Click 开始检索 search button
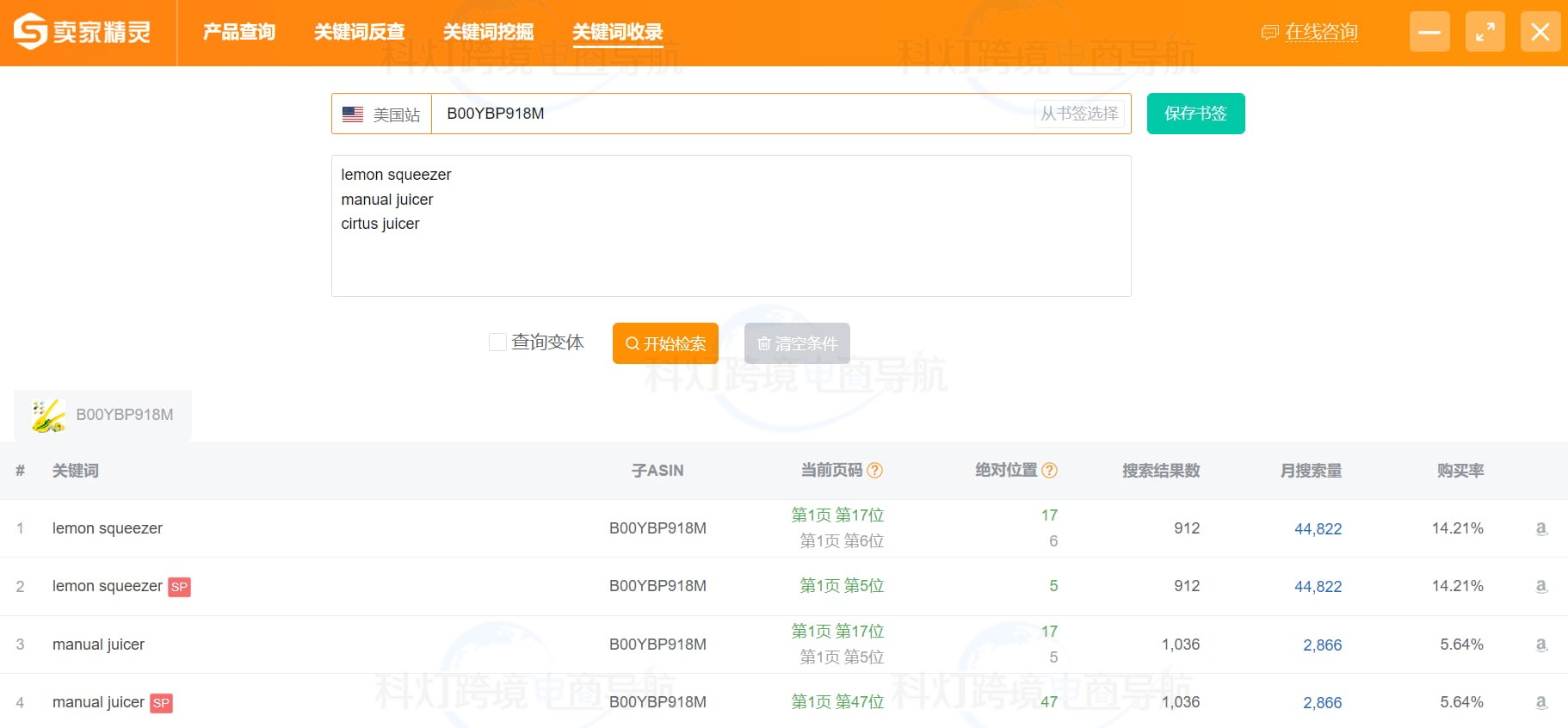The height and width of the screenshot is (728, 1568). 665,343
